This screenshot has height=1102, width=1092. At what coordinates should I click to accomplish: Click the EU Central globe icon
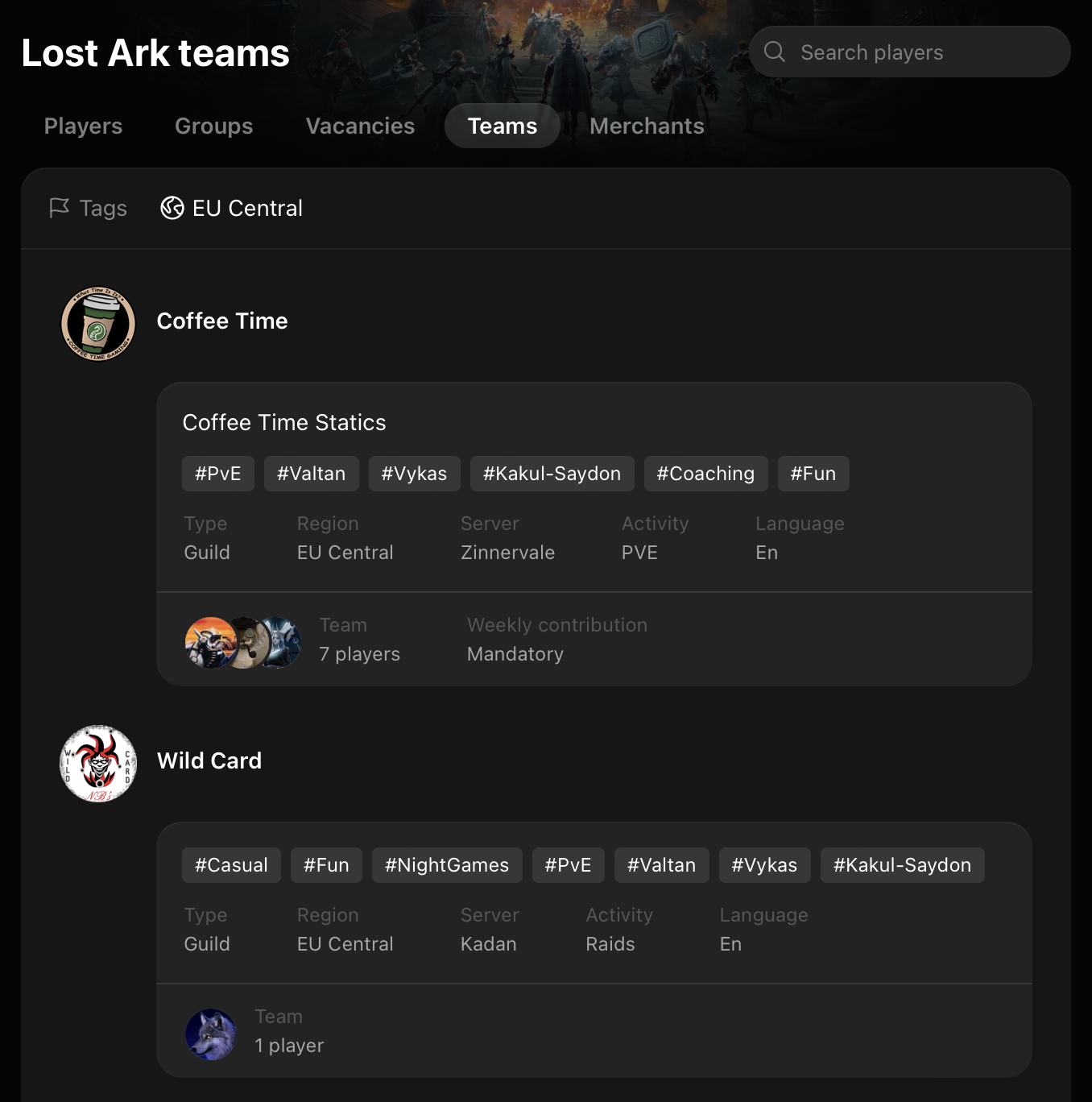172,208
